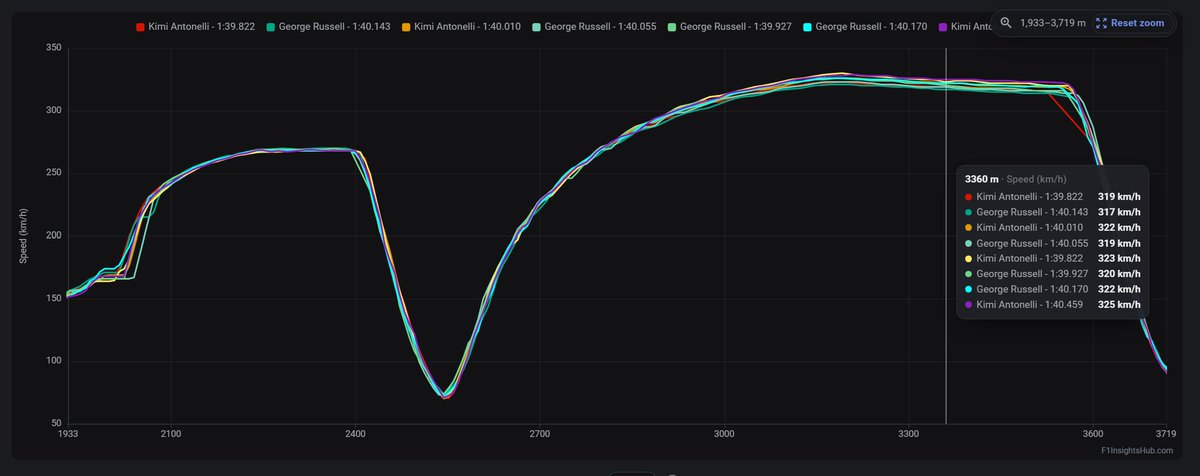Click the x-axis label 2400
Image resolution: width=1200 pixels, height=476 pixels.
click(355, 435)
